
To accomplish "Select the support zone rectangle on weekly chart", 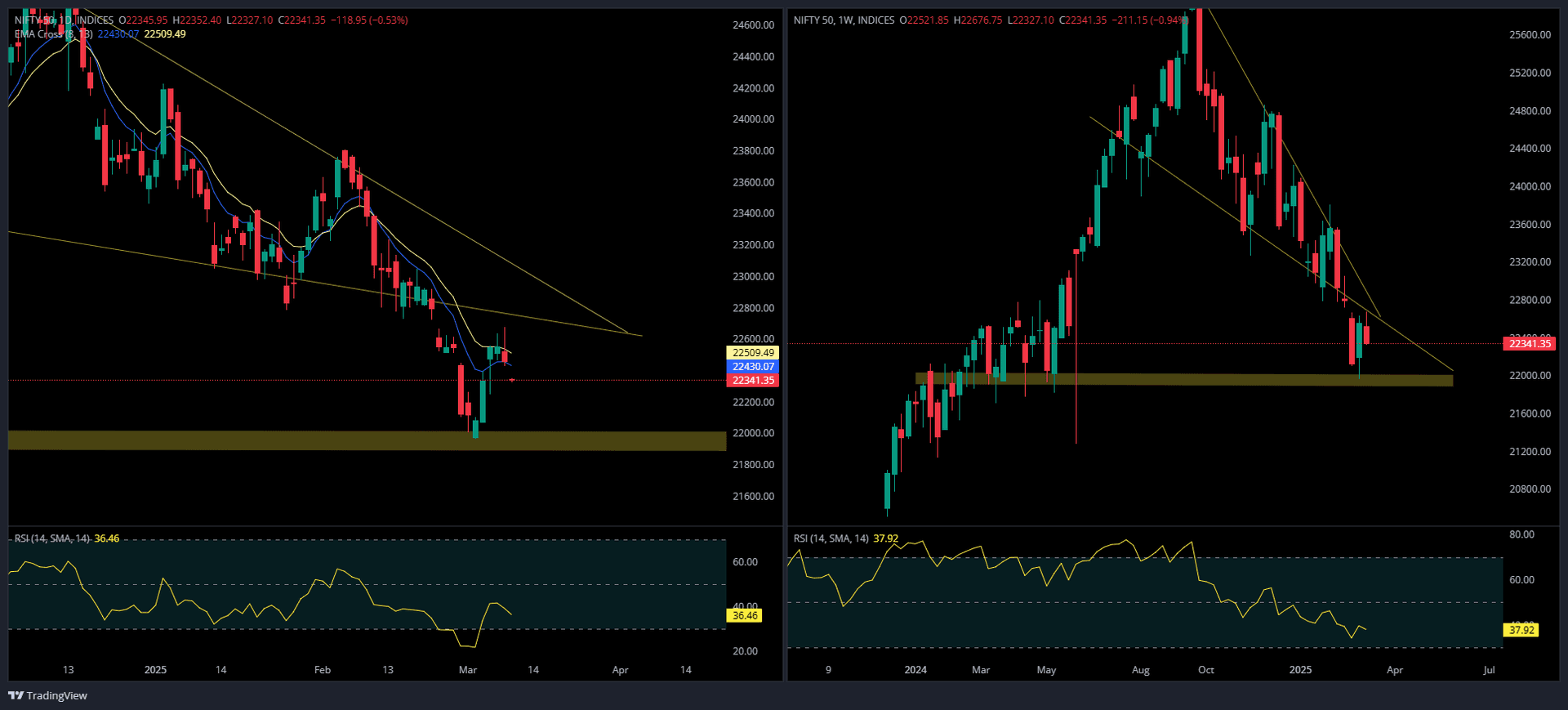I will pyautogui.click(x=1184, y=380).
